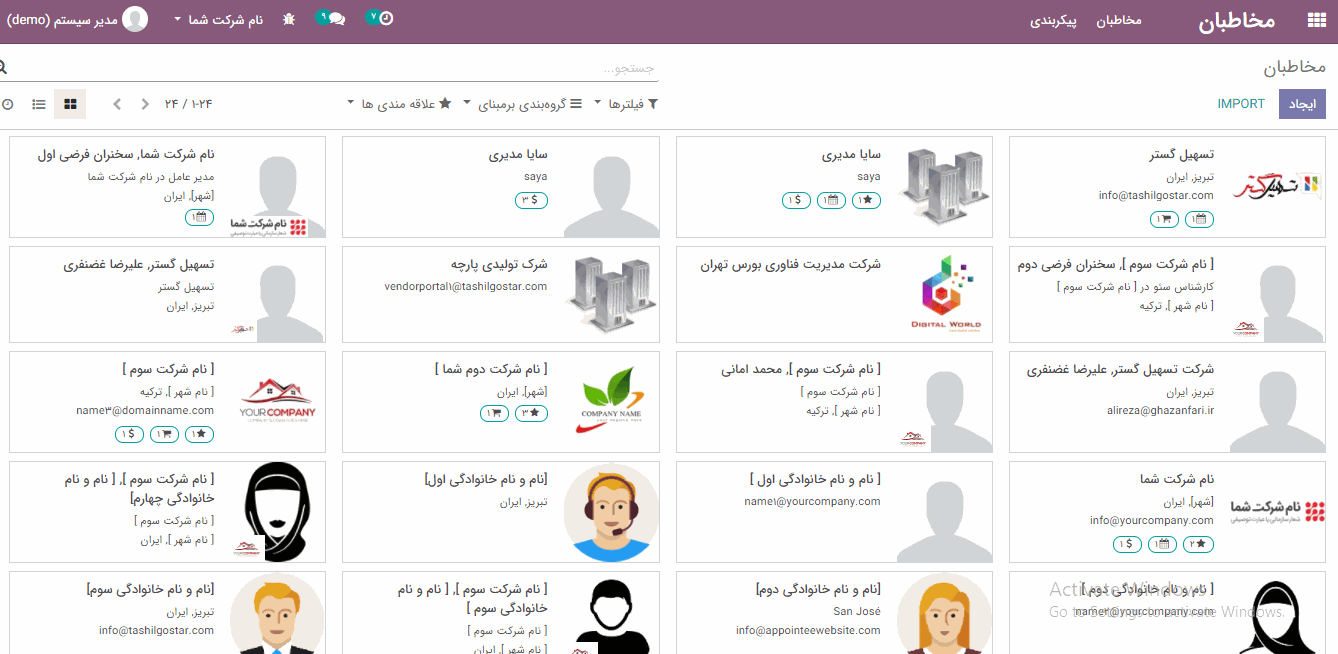
Task: Open the apps grid menu icon
Action: [1316, 20]
